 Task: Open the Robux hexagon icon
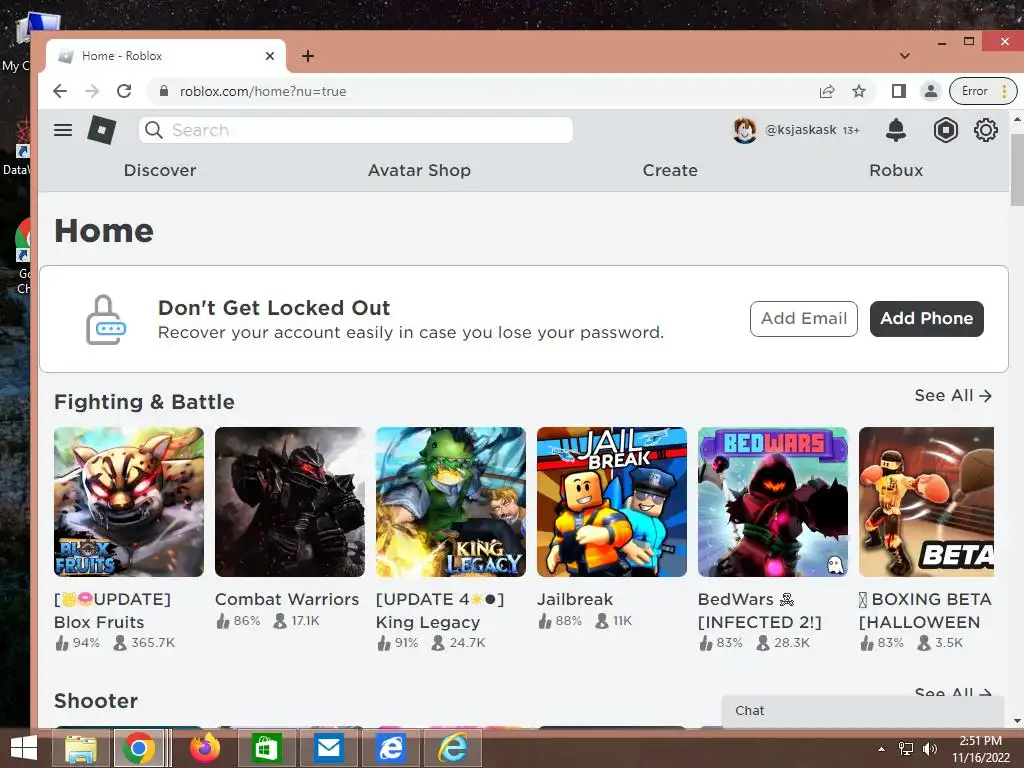click(945, 130)
